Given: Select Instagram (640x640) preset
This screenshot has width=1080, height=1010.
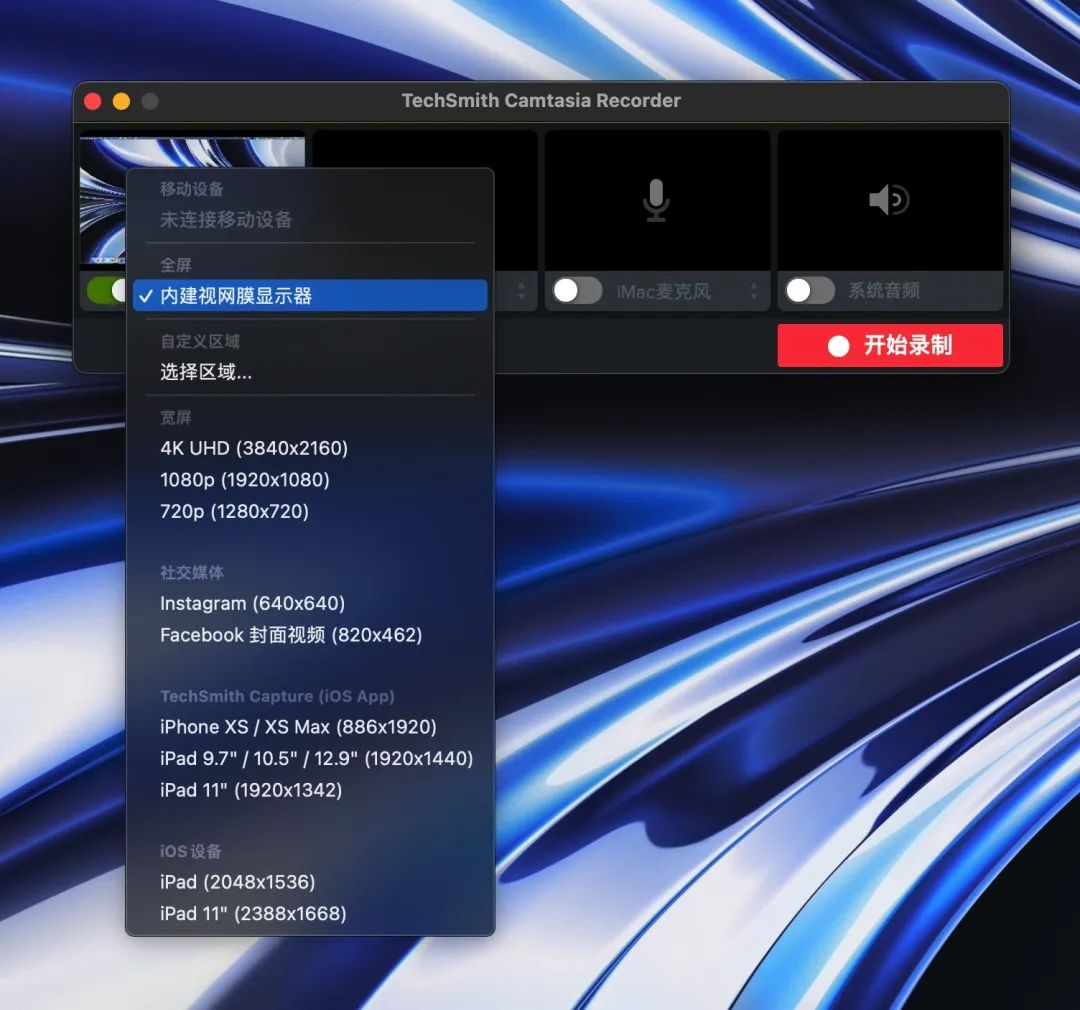Looking at the screenshot, I should click(310, 604).
